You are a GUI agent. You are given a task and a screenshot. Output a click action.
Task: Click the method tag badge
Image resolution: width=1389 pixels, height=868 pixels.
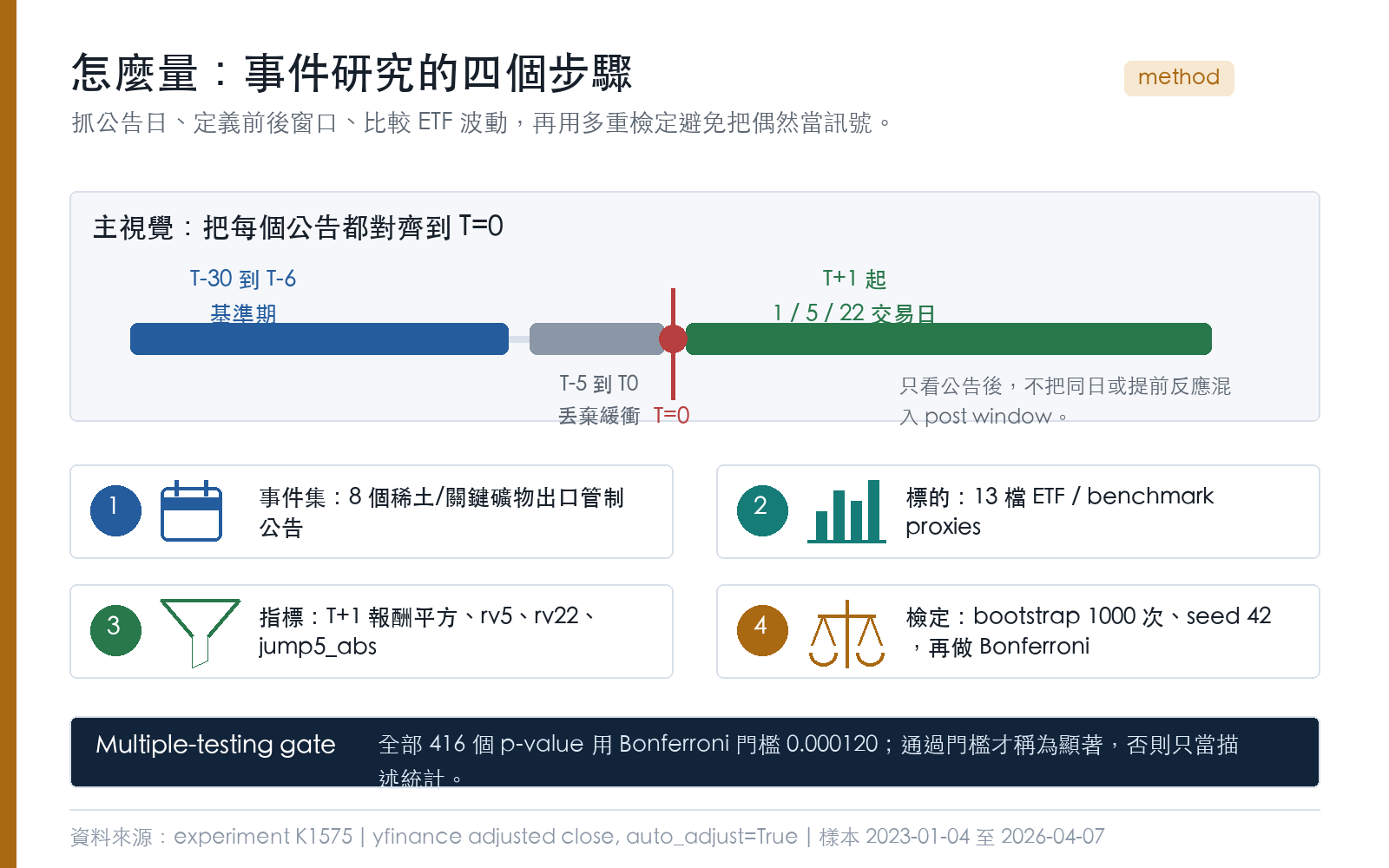pos(1179,78)
